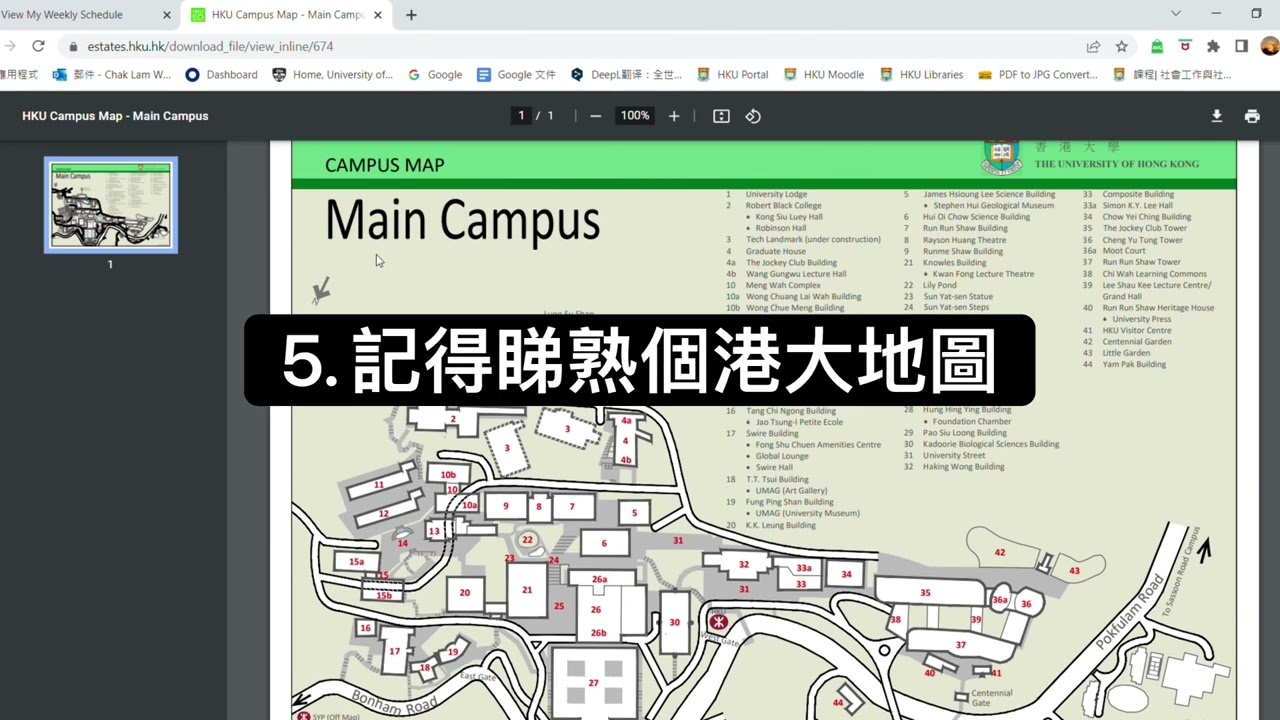Open the DeepL翻译 bookmark

tap(626, 75)
